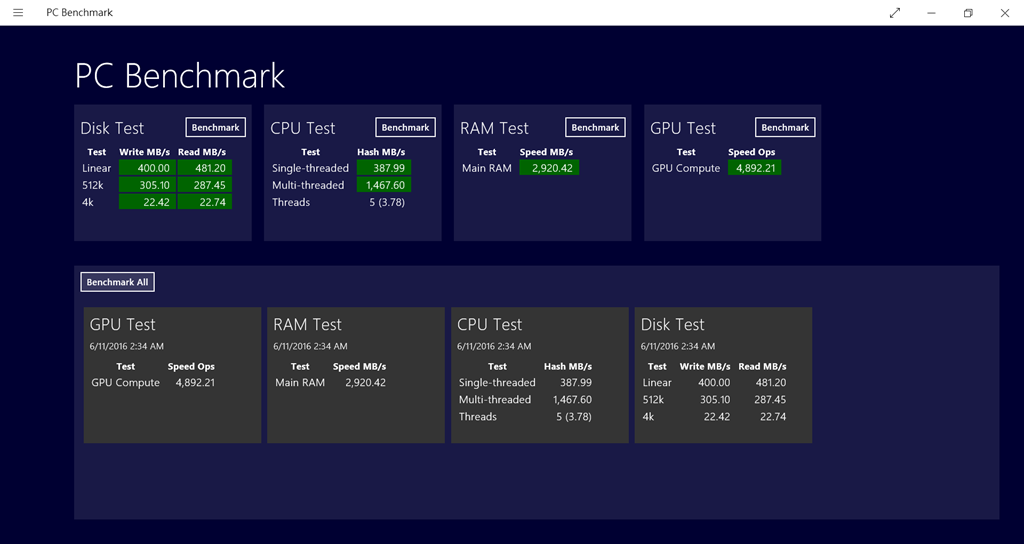Click the 512k write speed 305.10 cell
The image size is (1024, 544).
tap(146, 185)
